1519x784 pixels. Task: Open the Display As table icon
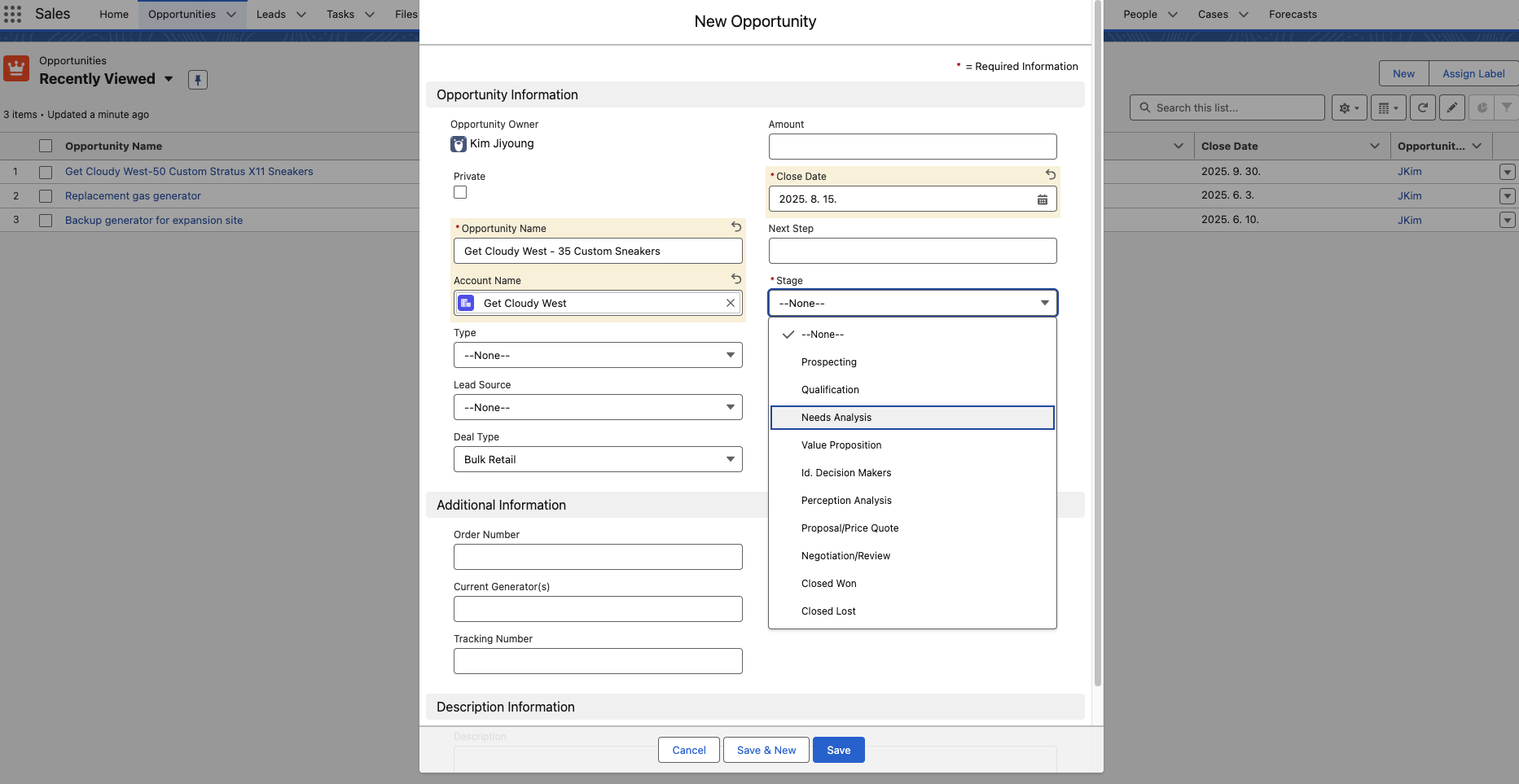coord(1389,107)
